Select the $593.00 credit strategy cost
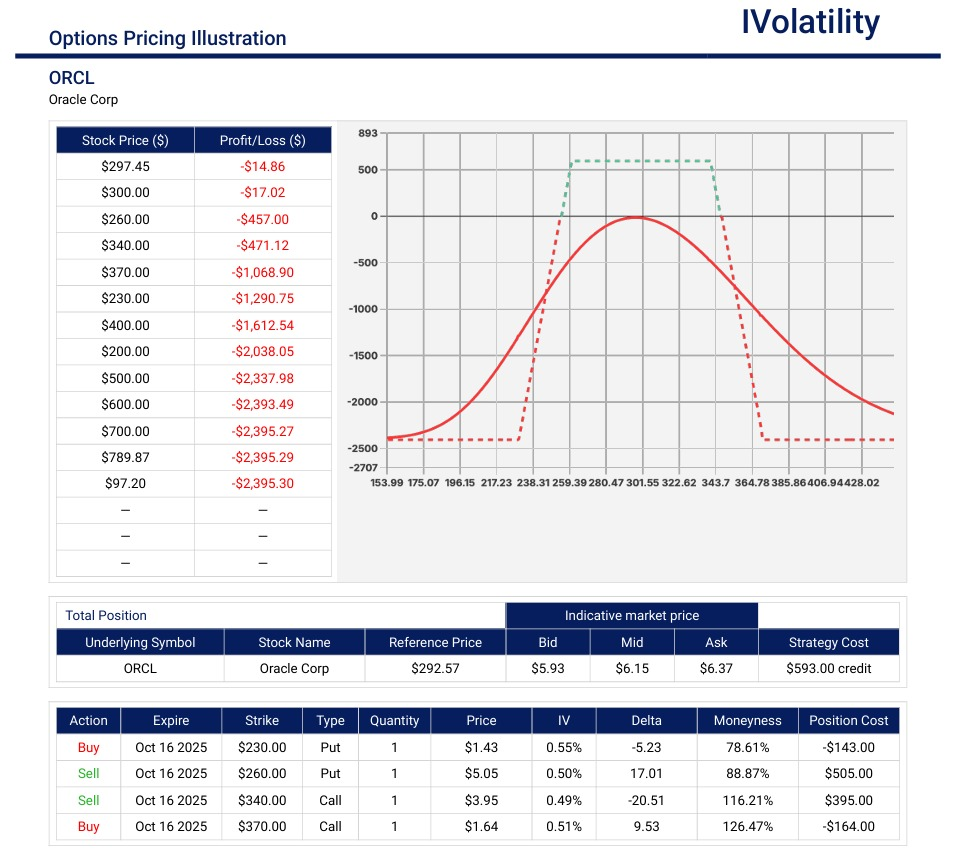This screenshot has width=958, height=861. (828, 669)
